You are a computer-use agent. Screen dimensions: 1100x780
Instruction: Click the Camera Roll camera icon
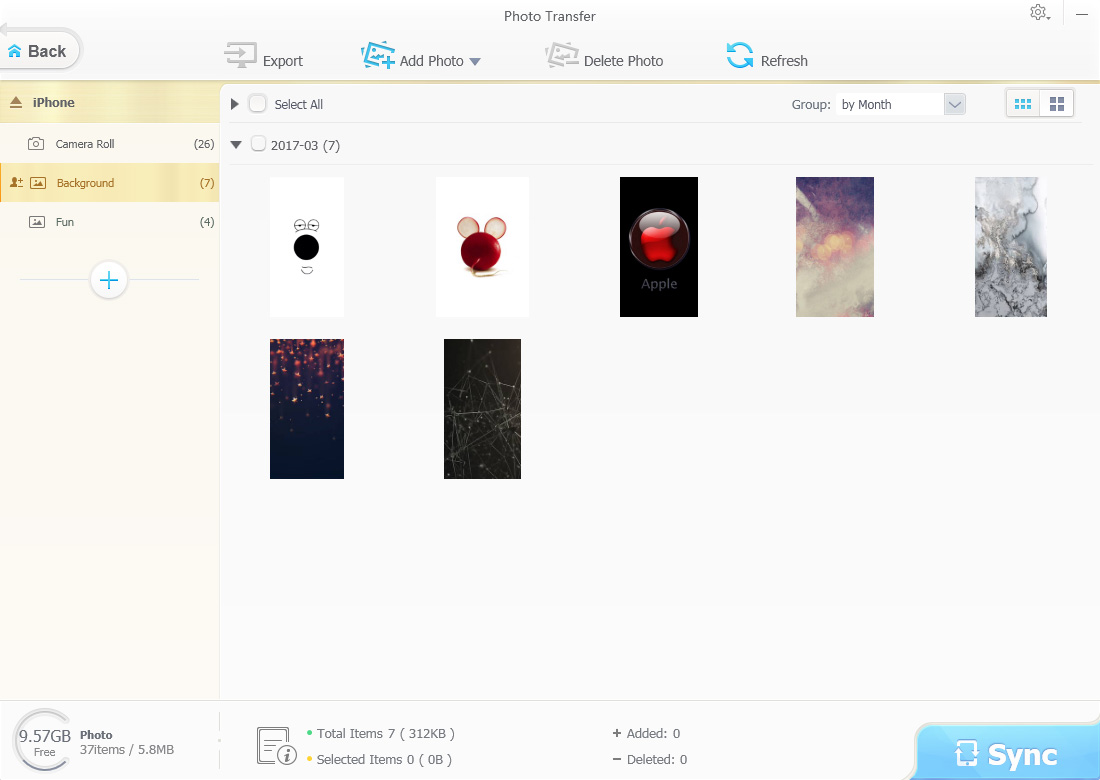[x=36, y=144]
